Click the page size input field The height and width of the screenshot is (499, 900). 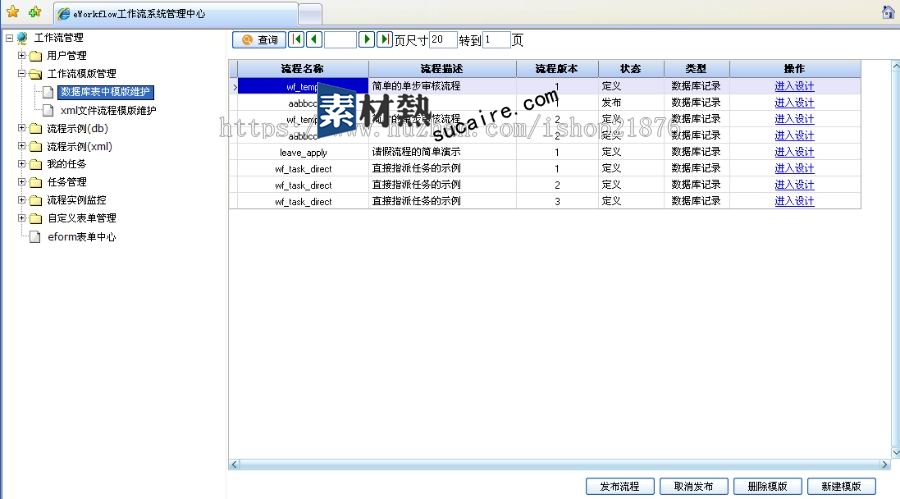[443, 40]
